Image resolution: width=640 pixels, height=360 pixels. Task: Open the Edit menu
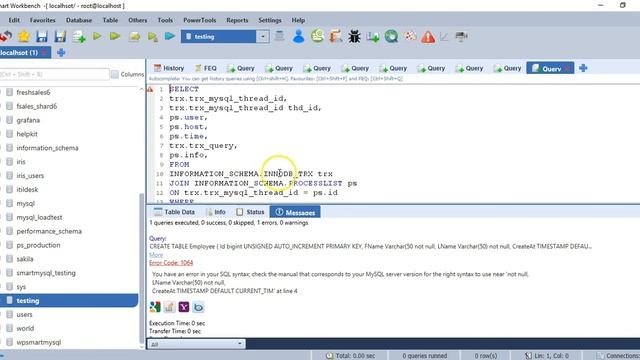pos(14,20)
